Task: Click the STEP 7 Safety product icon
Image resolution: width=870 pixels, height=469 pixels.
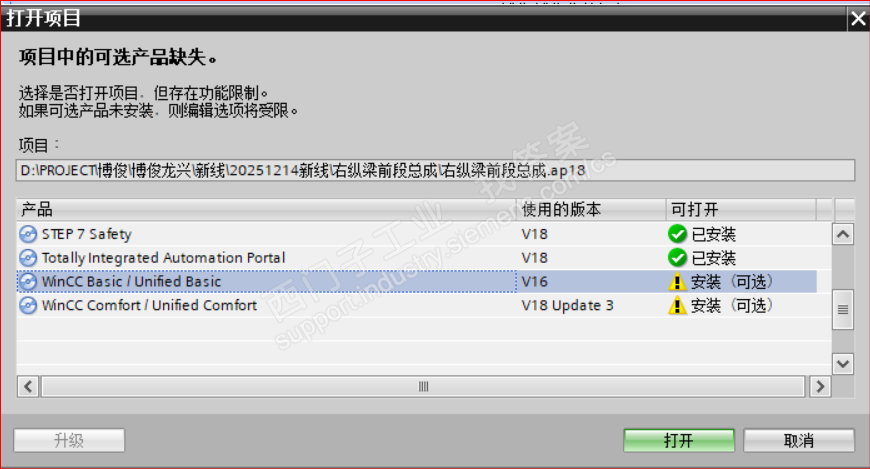Action: 28,234
